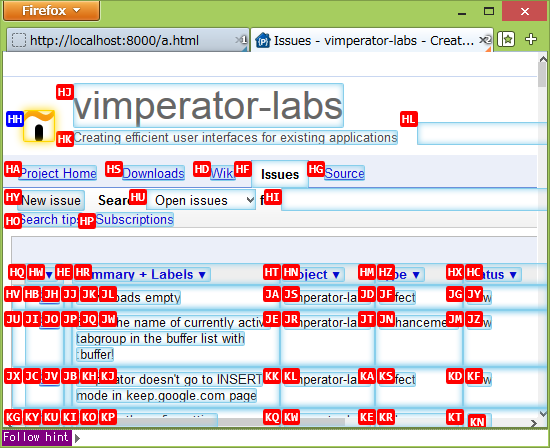The width and height of the screenshot is (550, 448).
Task: Open the issue ending with 'loads empty'
Action: [128, 297]
